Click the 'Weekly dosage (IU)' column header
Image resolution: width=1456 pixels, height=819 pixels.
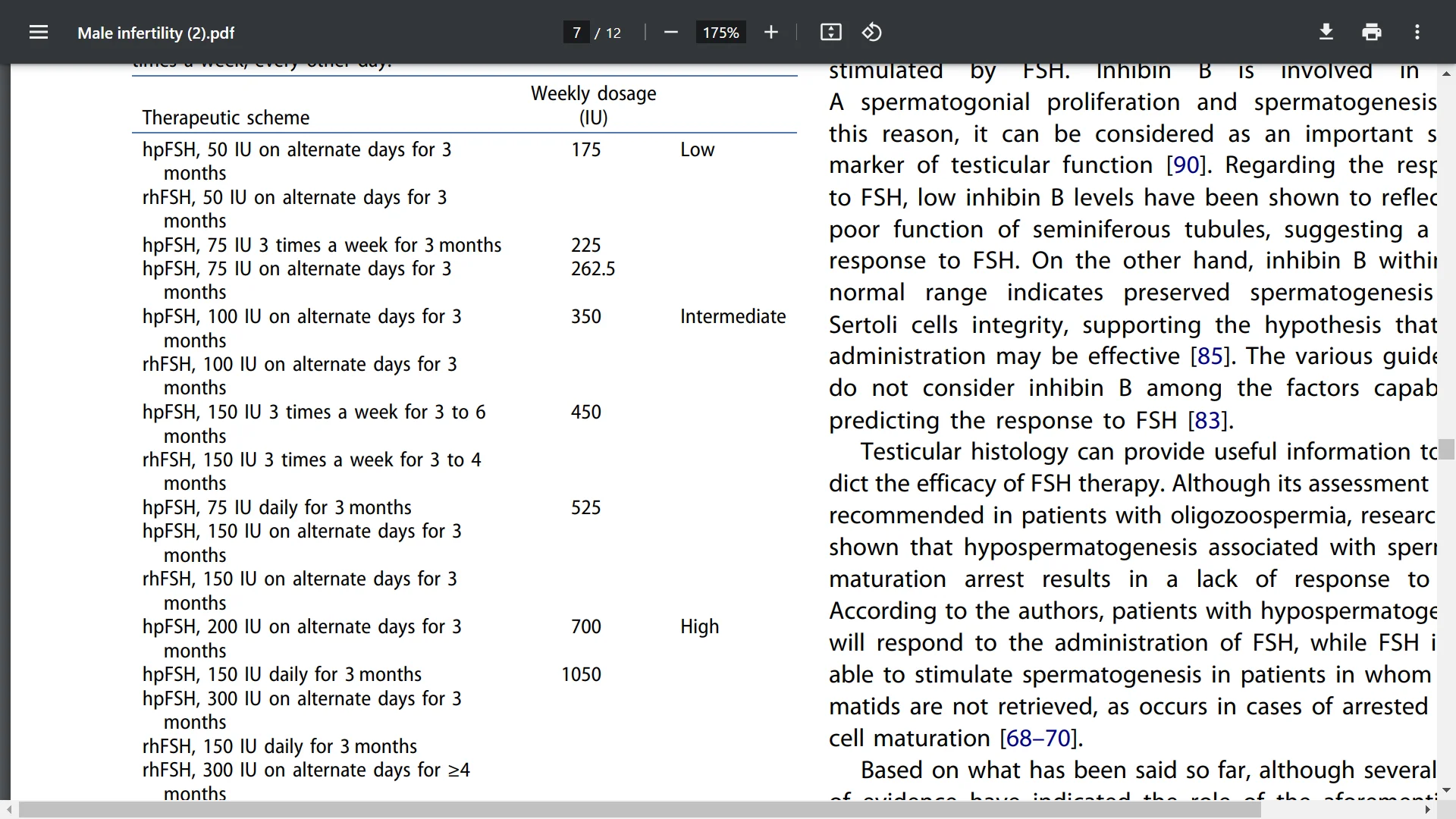(594, 105)
